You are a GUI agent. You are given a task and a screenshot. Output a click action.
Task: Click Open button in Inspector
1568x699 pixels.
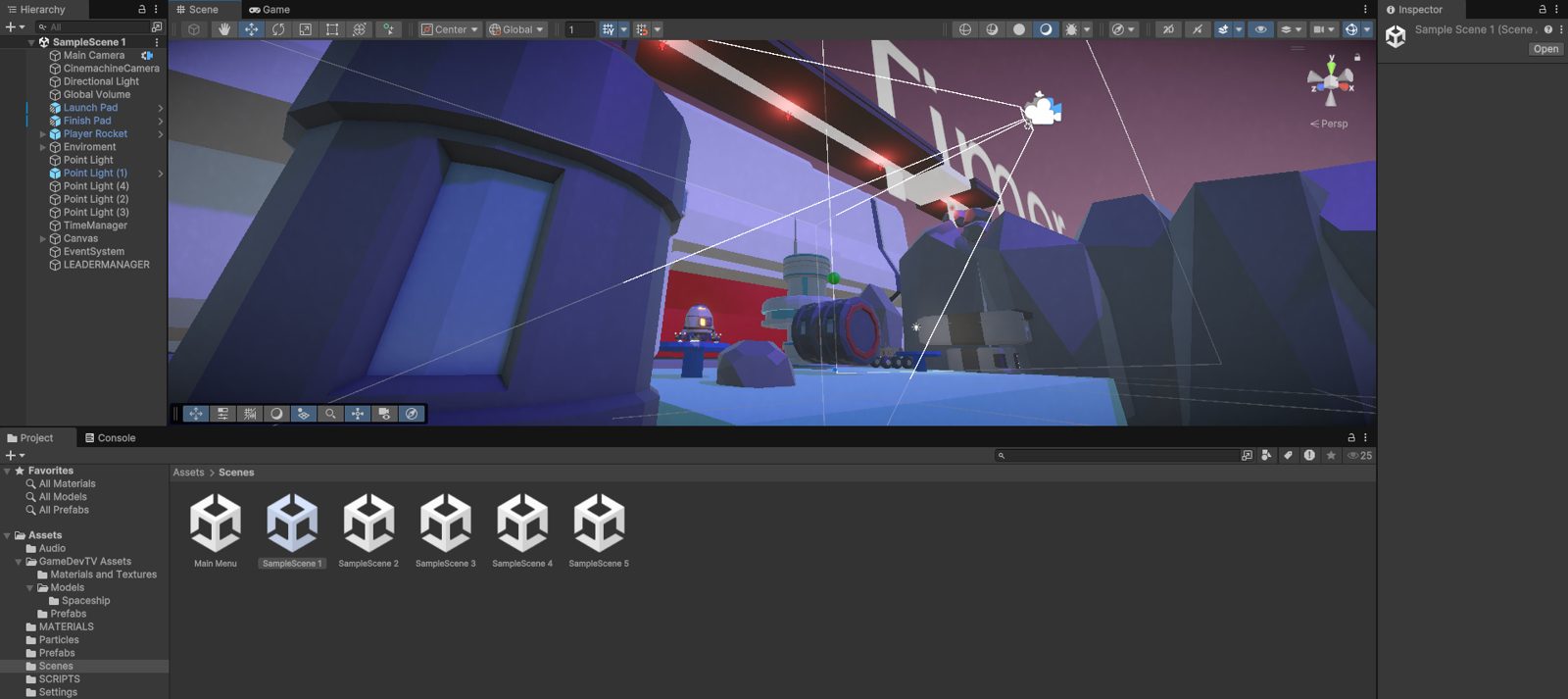tap(1545, 49)
